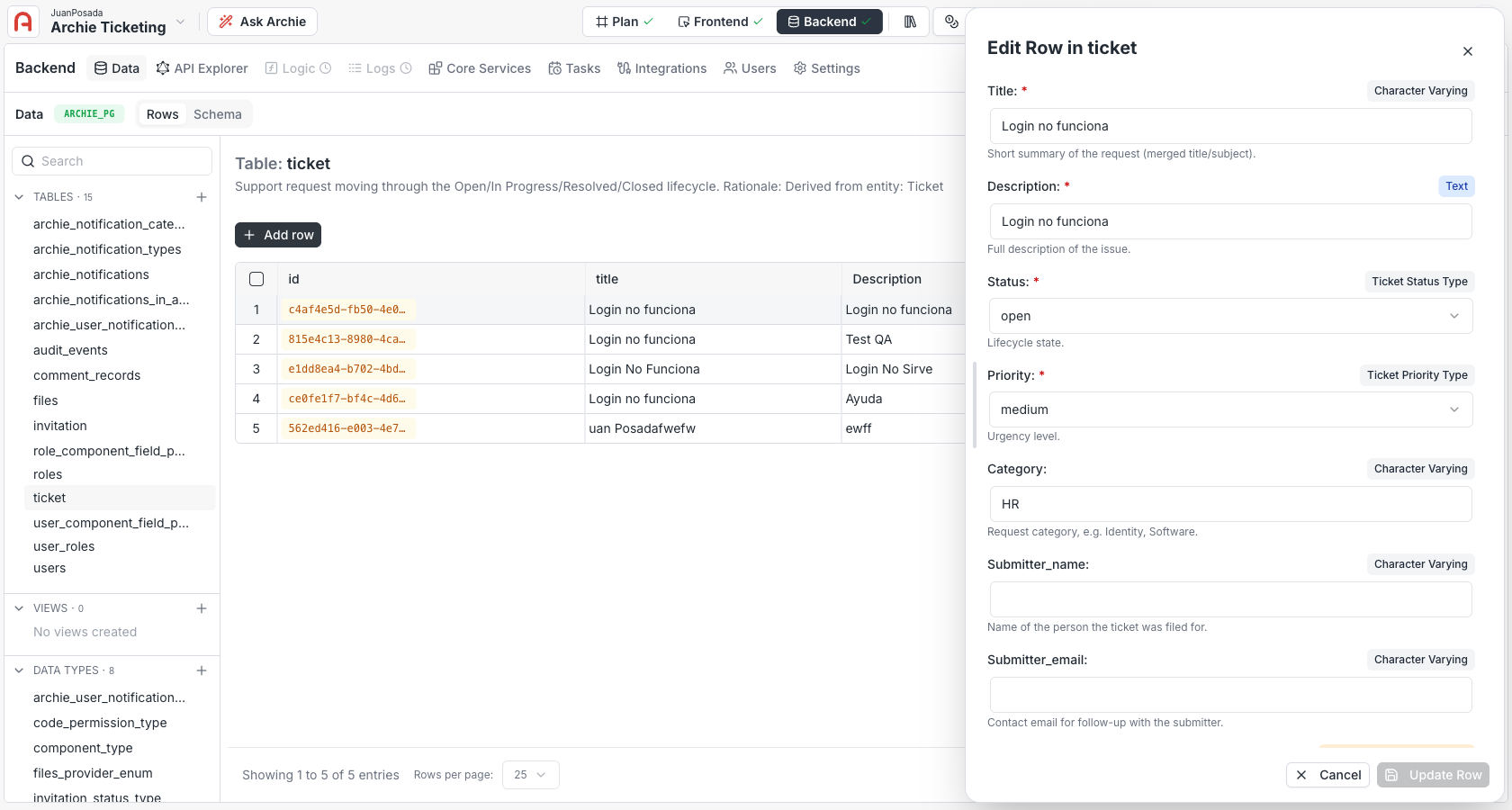Click the ARCHIE_PG database badge

tap(89, 114)
